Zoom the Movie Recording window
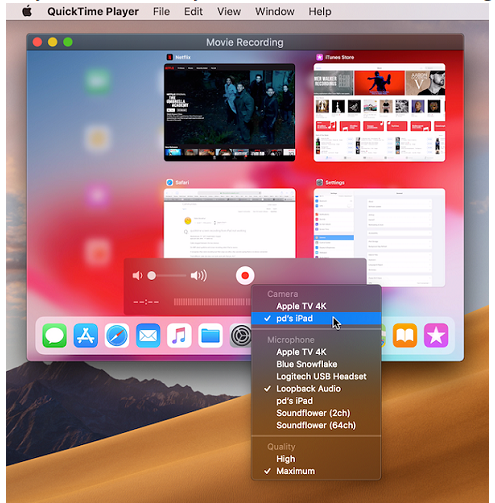Image resolution: width=495 pixels, height=503 pixels. pos(68,42)
